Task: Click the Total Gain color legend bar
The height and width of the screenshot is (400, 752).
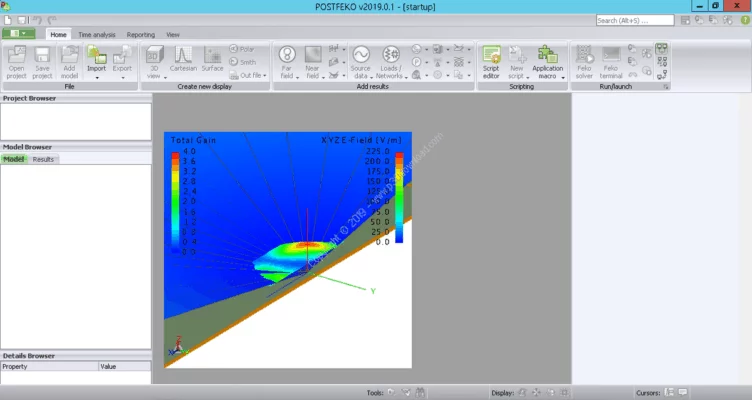Action: pos(176,202)
